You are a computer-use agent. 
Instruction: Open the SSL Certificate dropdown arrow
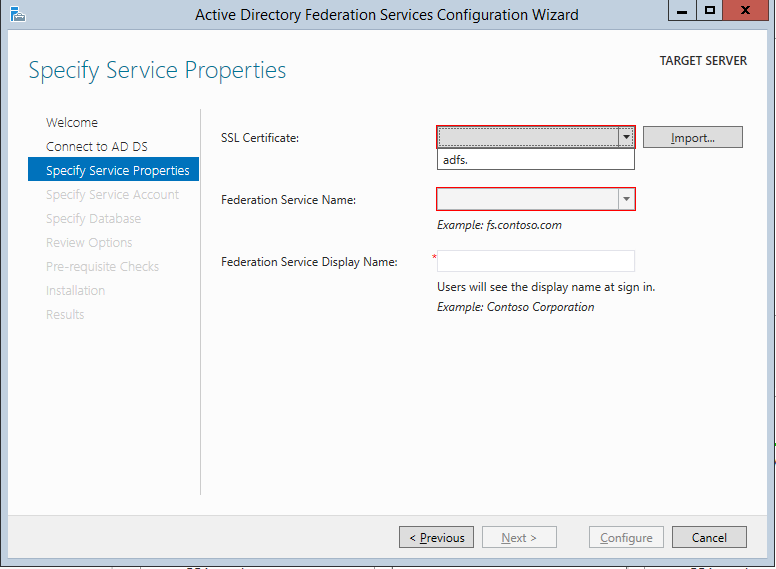click(626, 137)
